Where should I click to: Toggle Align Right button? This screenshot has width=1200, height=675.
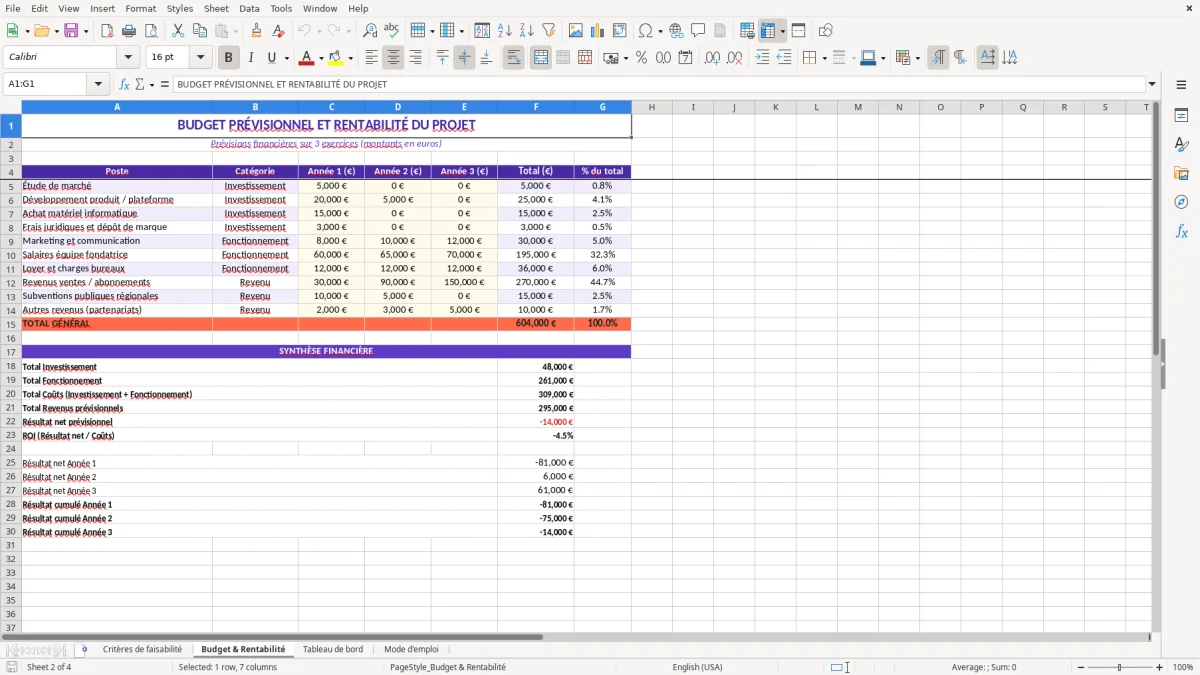415,58
